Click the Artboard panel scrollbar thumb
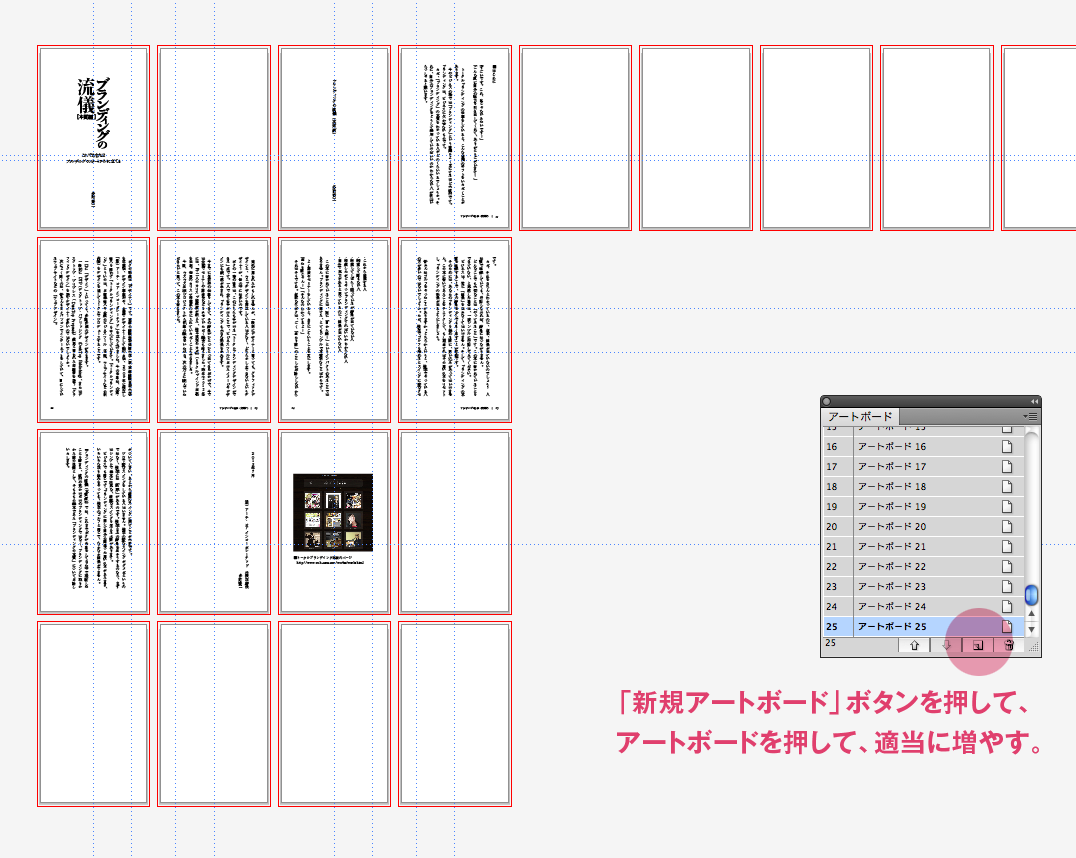Viewport: 1076px width, 858px height. pos(1031,594)
